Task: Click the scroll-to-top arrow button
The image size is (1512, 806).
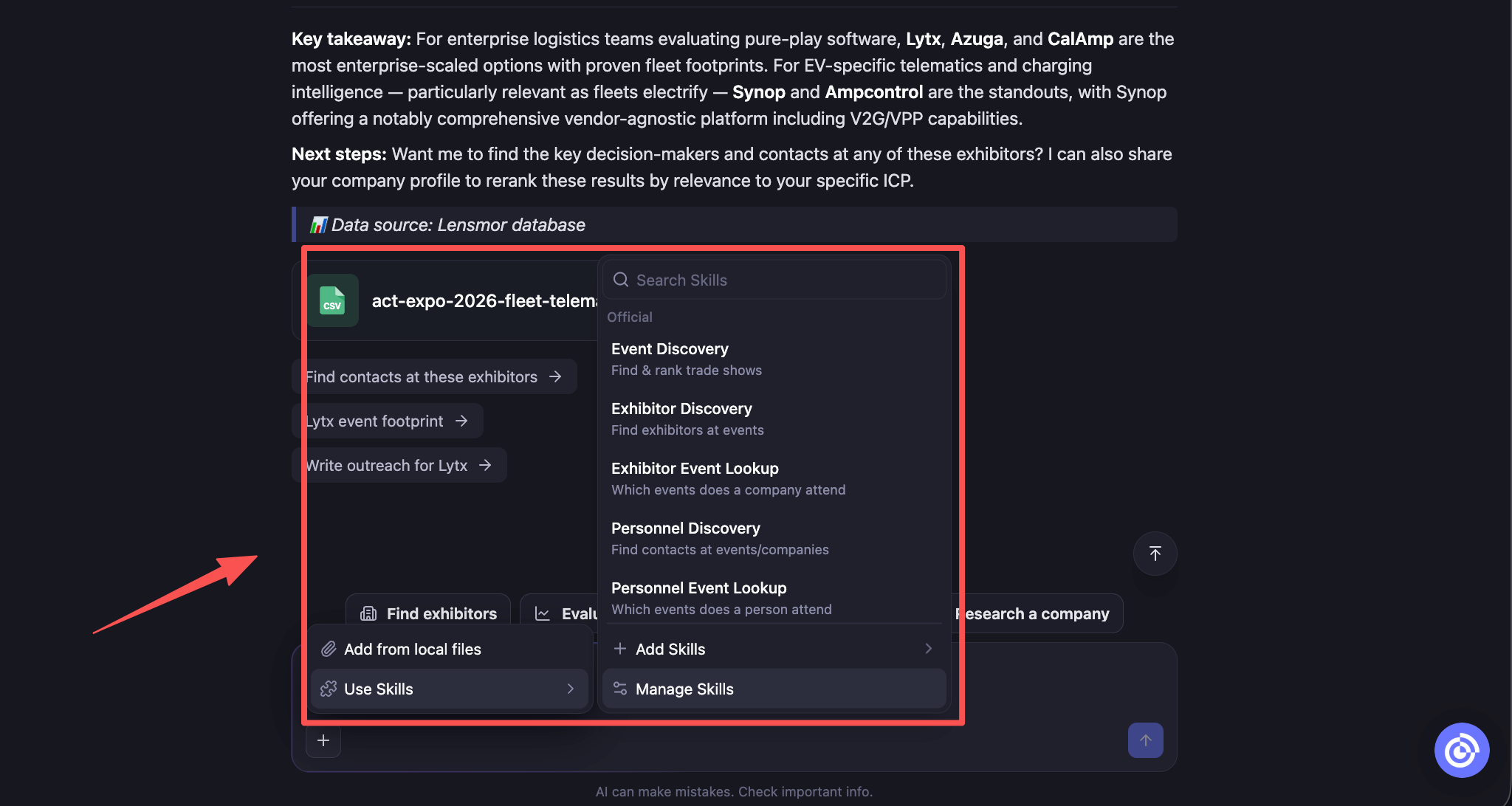Action: pyautogui.click(x=1155, y=554)
